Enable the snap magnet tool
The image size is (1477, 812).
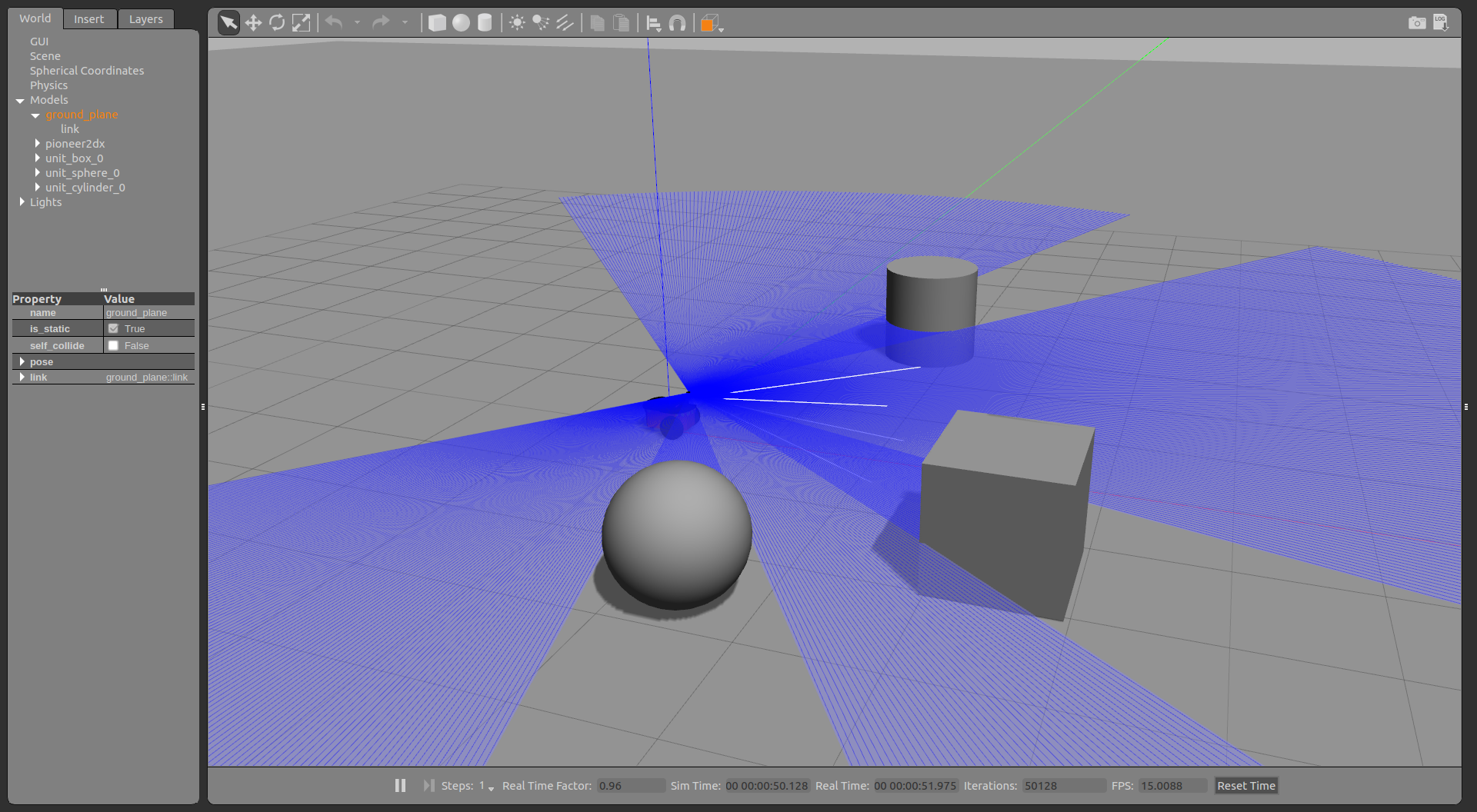coord(677,23)
